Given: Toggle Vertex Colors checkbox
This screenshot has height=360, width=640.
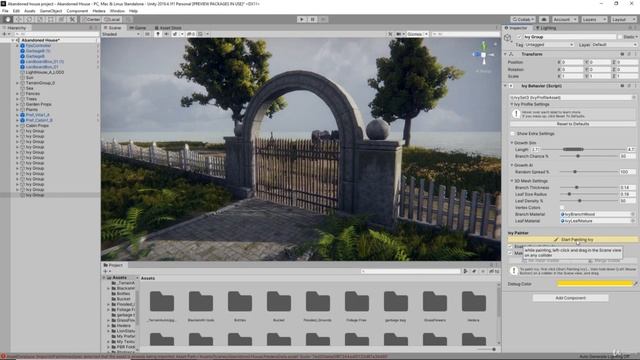Looking at the screenshot, I should tap(562, 207).
